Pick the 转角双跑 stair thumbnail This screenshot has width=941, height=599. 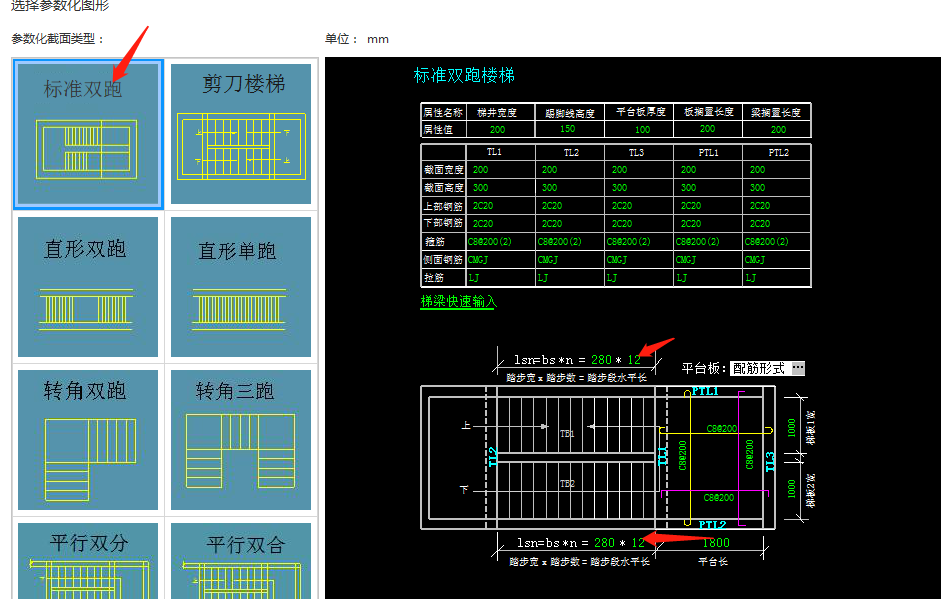click(88, 440)
